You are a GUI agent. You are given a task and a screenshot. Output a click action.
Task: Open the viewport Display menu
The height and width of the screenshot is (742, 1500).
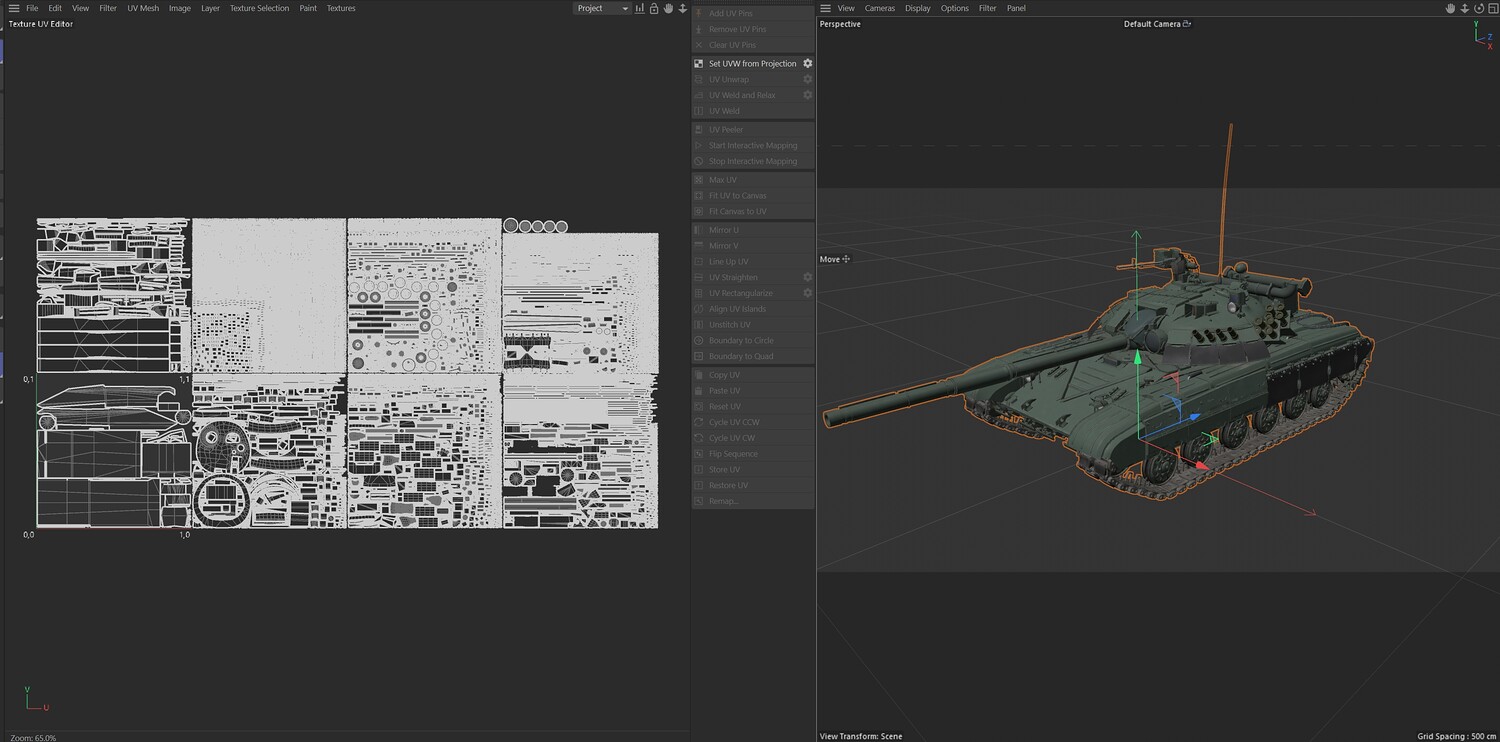[x=918, y=8]
